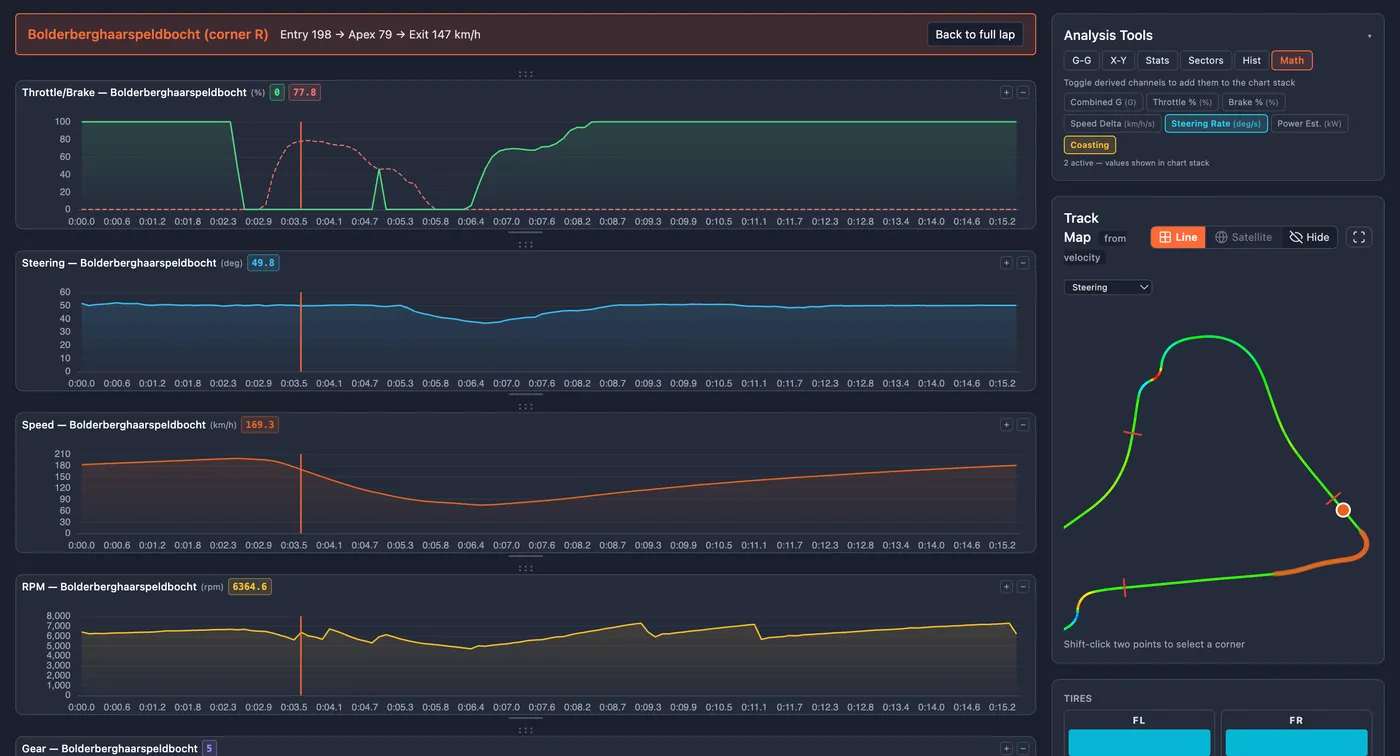The width and height of the screenshot is (1400, 756).
Task: Disable the Coasting derived channel
Action: (x=1089, y=145)
